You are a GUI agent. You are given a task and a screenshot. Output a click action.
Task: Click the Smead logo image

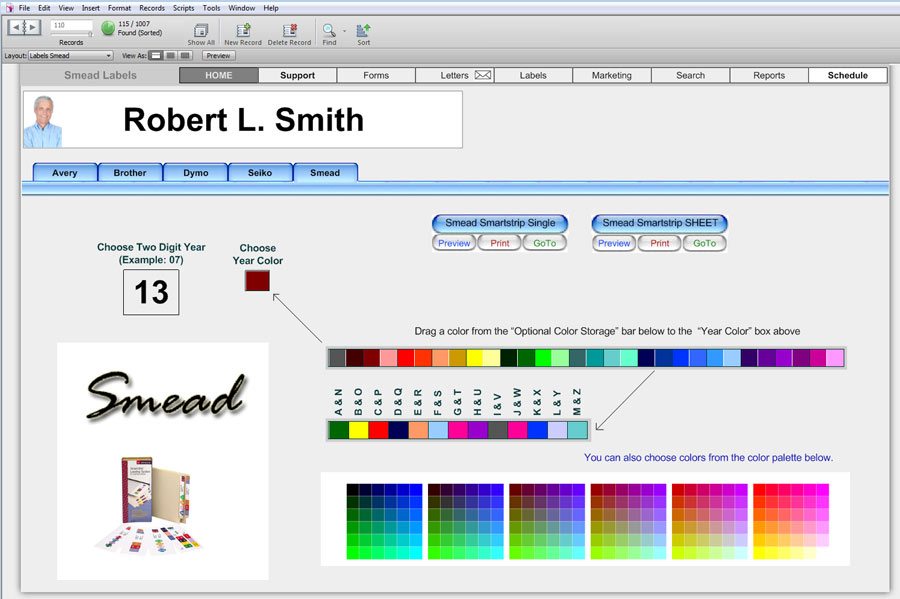(x=167, y=396)
